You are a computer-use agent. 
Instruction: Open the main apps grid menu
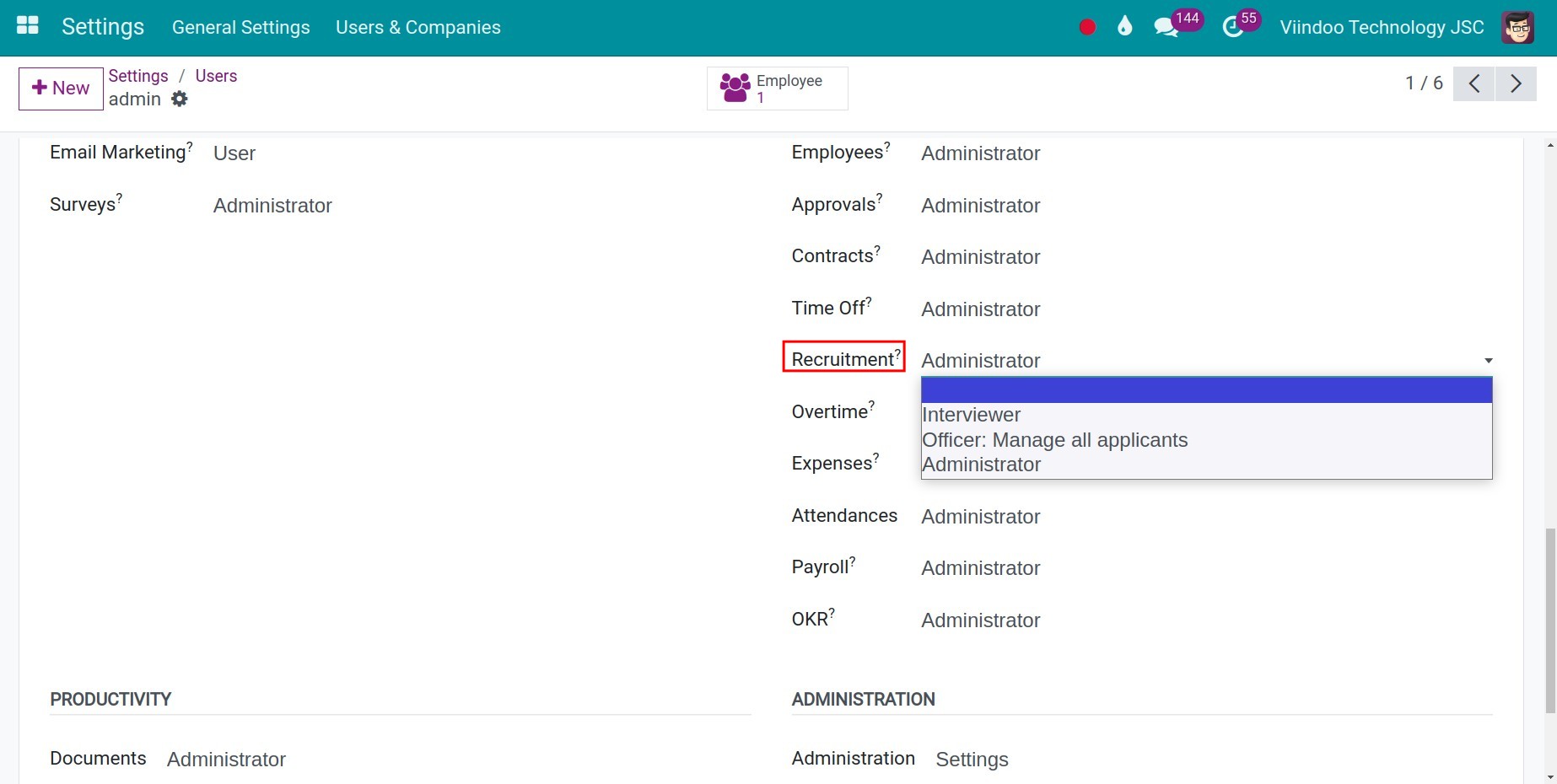click(28, 26)
